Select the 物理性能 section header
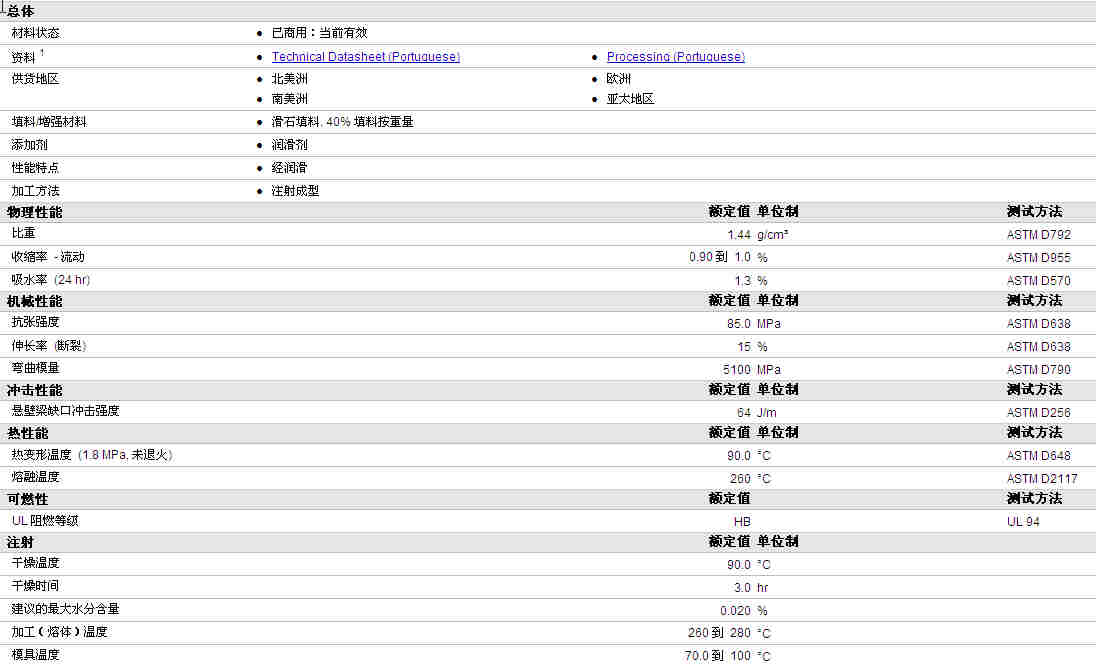 (x=34, y=212)
